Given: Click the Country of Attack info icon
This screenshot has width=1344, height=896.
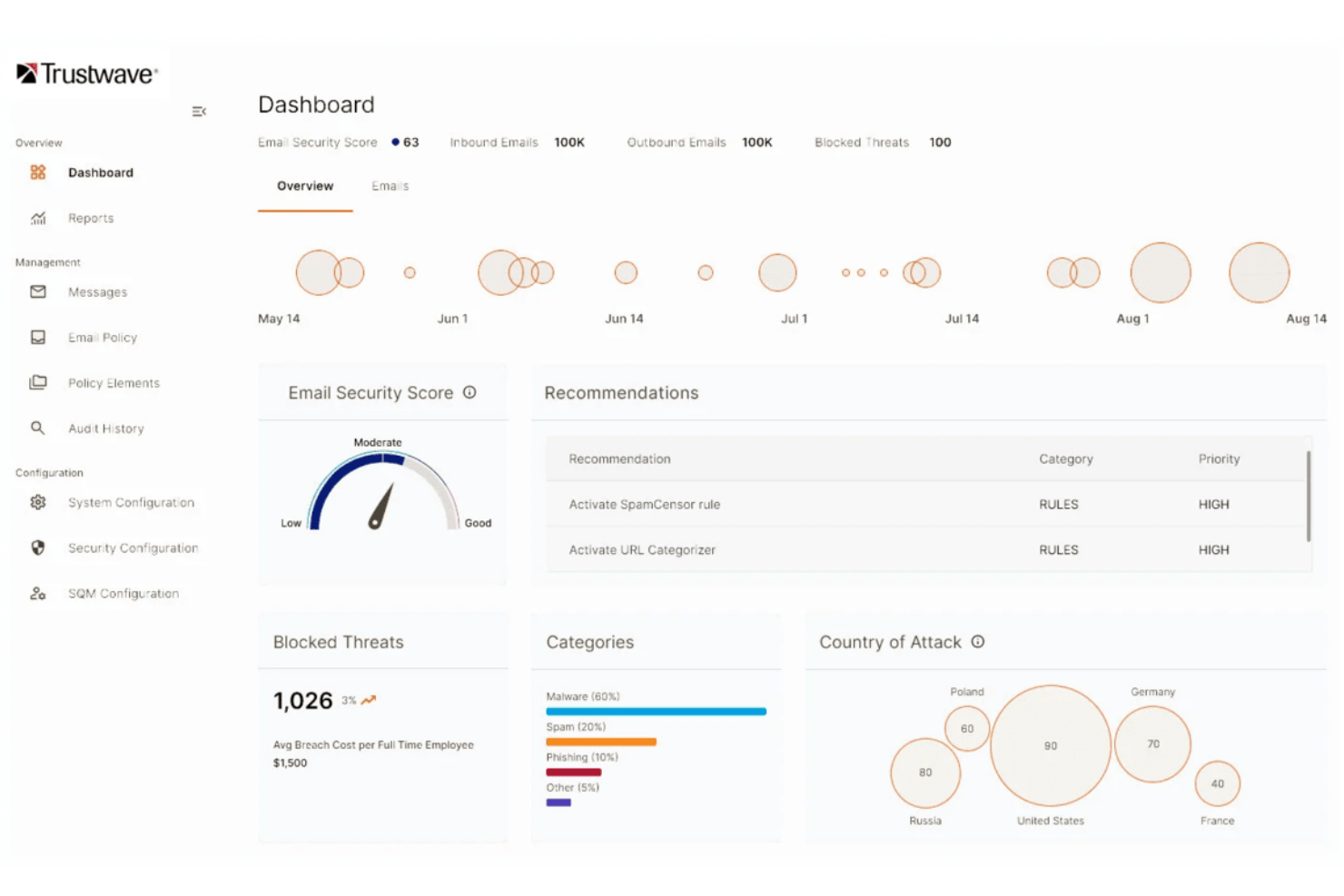Looking at the screenshot, I should click(x=977, y=642).
